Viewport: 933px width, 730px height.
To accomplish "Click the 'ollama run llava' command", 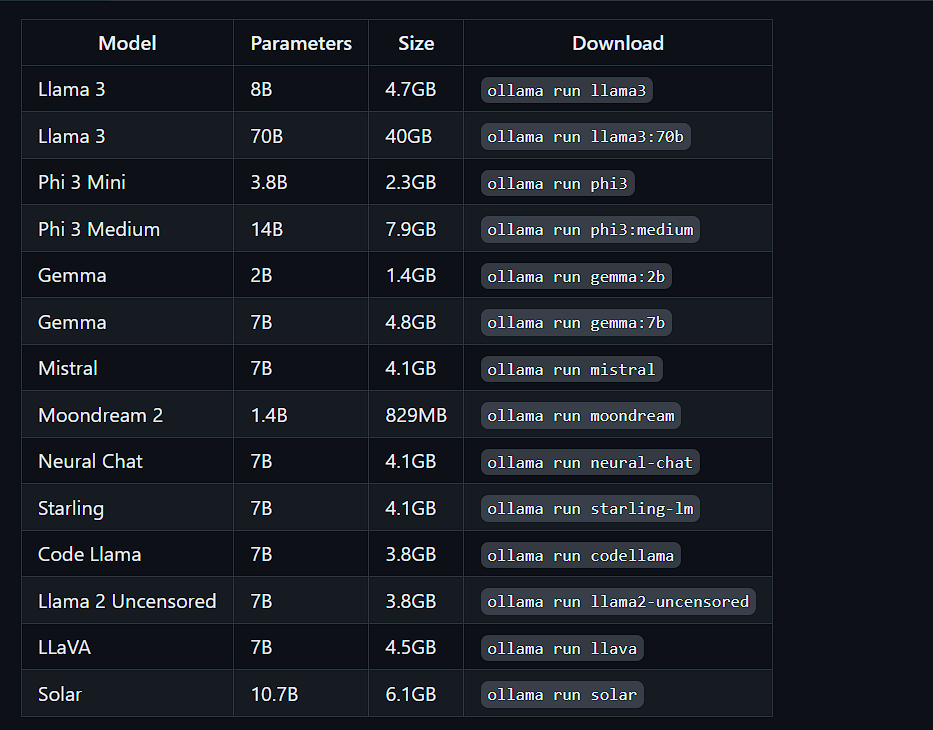I will click(562, 648).
